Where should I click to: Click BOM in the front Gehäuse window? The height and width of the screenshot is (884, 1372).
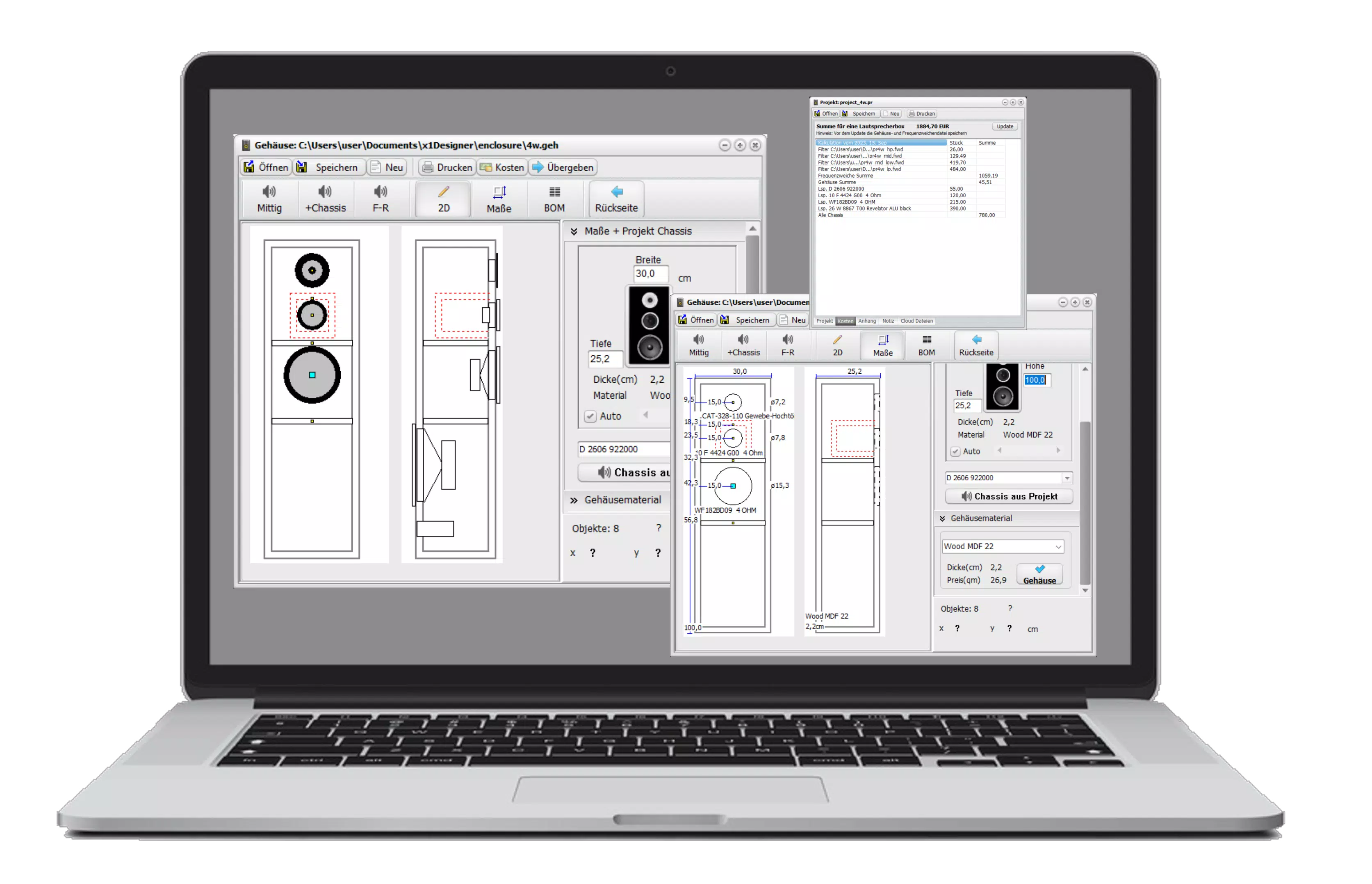click(x=926, y=345)
